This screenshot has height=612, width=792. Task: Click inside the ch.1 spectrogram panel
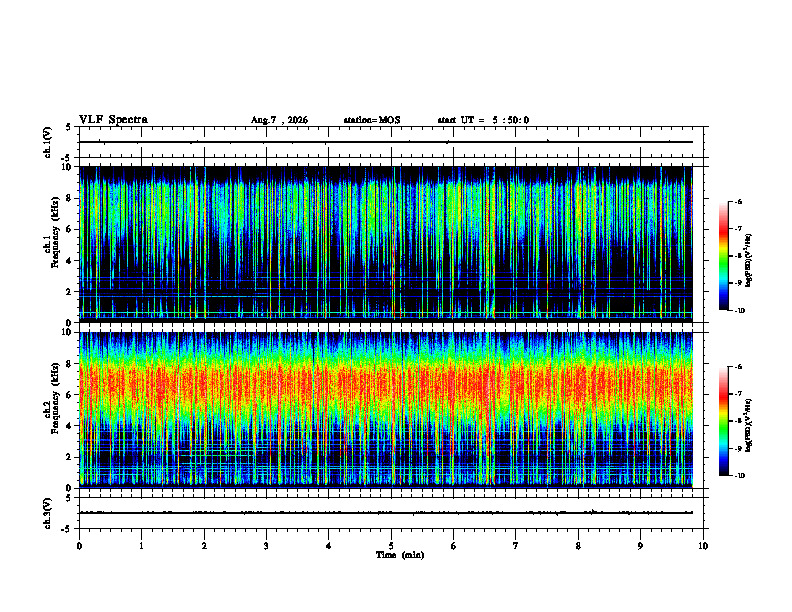click(x=386, y=244)
